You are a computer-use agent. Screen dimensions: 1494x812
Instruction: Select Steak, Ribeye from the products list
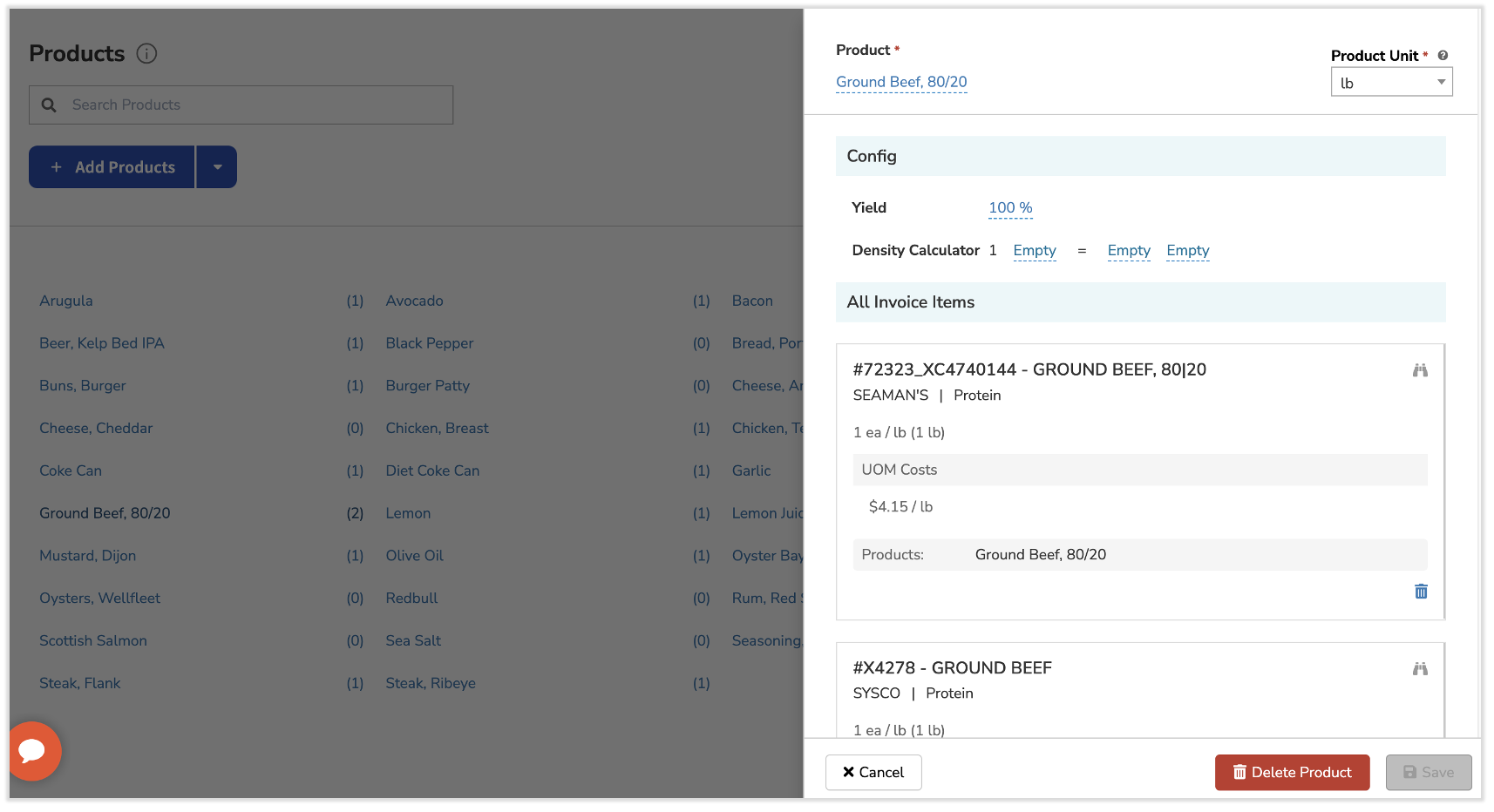(x=430, y=683)
